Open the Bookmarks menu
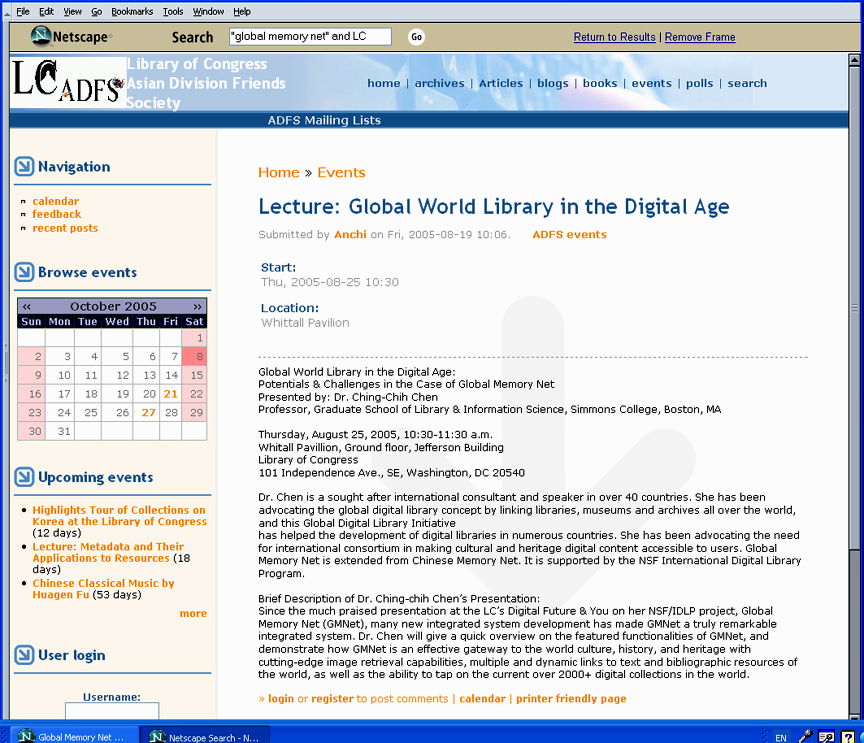This screenshot has width=864, height=743. [132, 11]
